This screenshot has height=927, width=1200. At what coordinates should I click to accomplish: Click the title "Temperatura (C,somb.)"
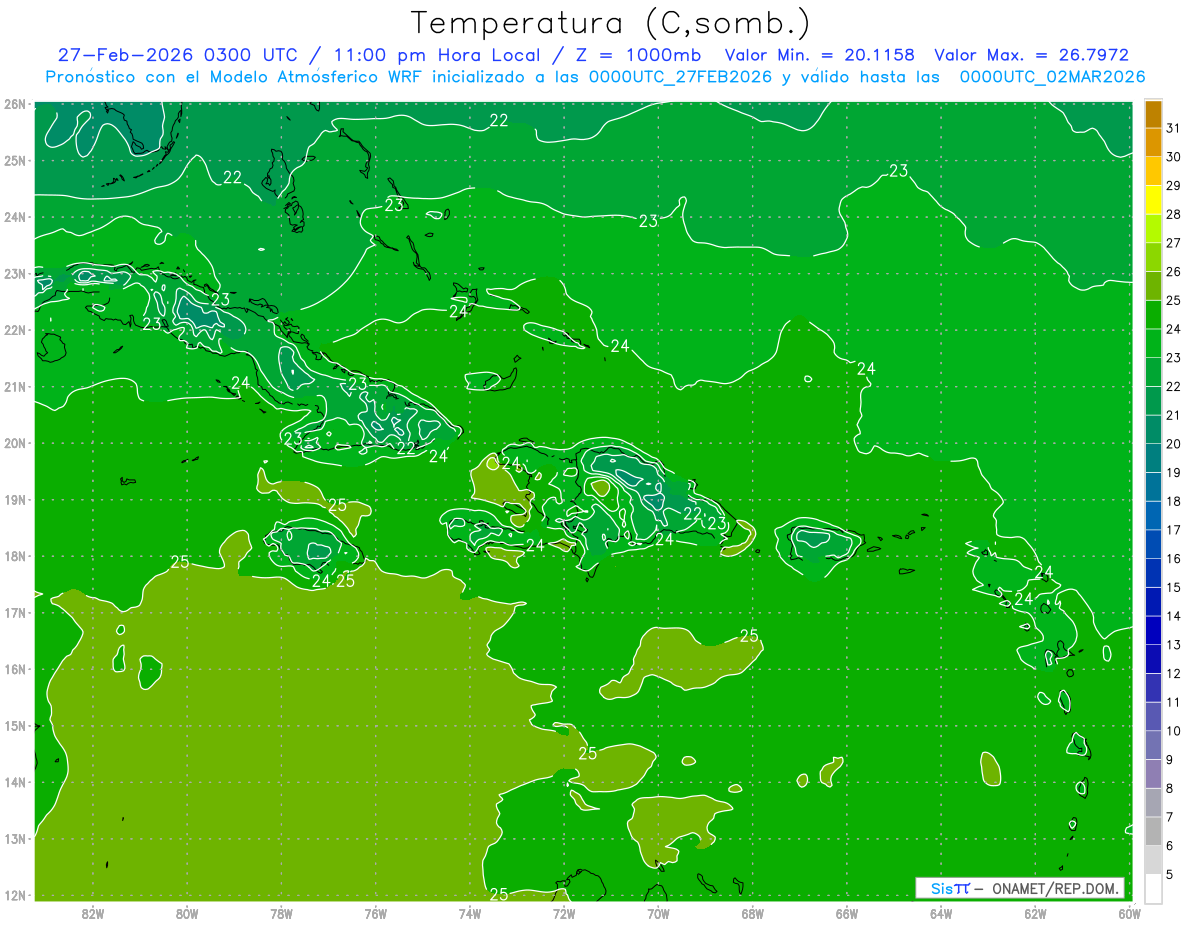point(611,23)
